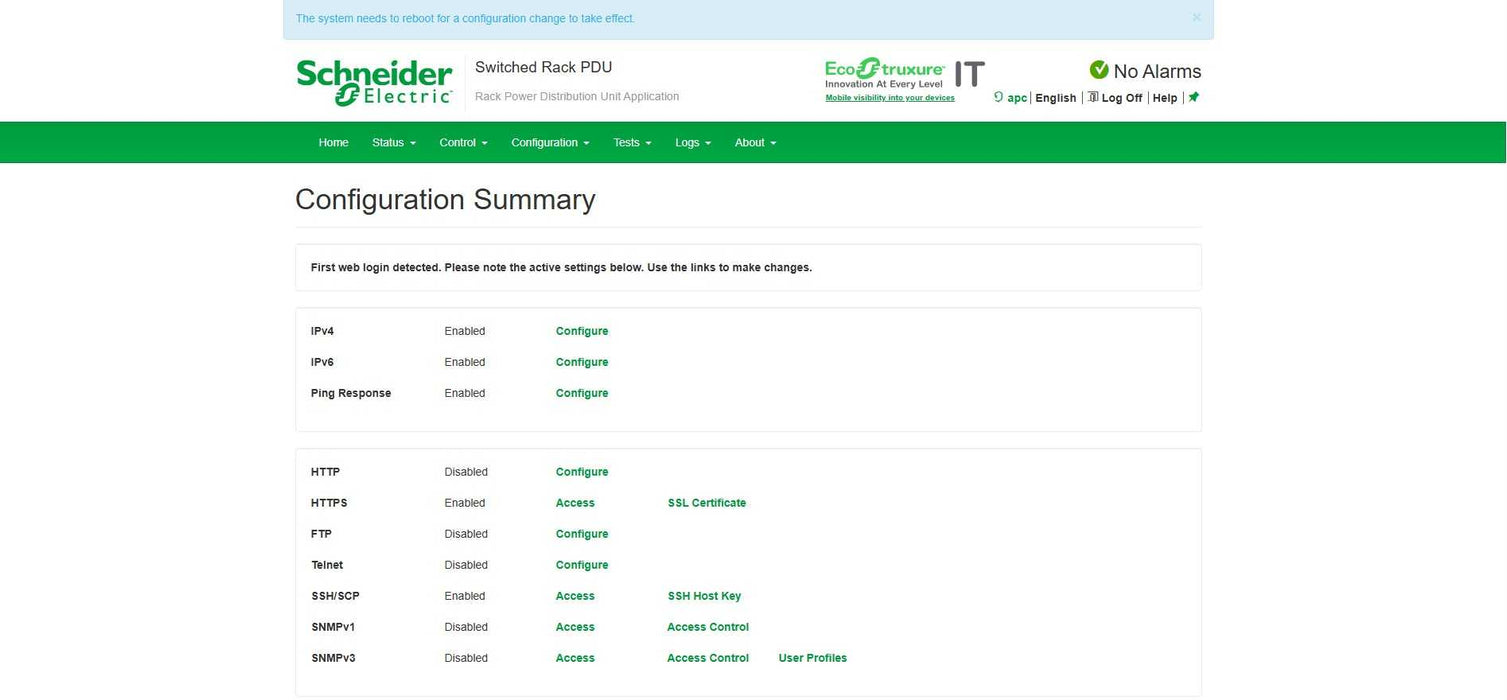Open the Tests menu
This screenshot has height=700, width=1507.
pos(632,143)
